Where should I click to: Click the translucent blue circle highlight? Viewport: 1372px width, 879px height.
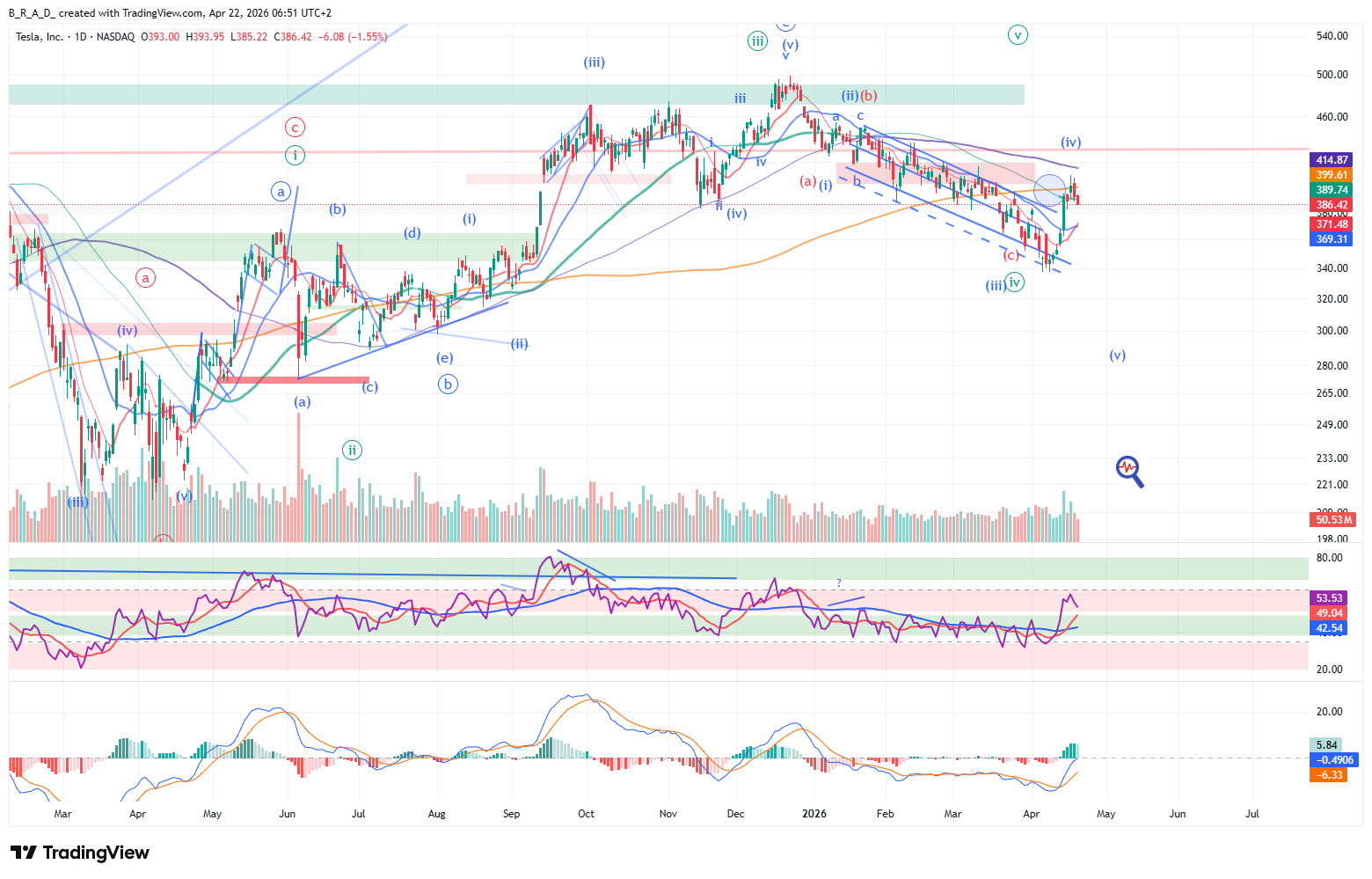(x=1049, y=189)
